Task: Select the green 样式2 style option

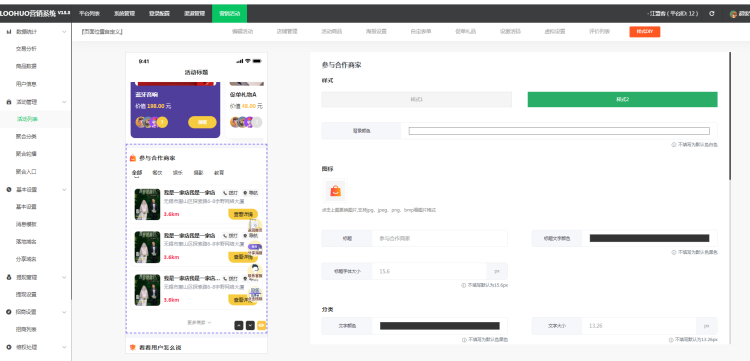Action: 622,99
